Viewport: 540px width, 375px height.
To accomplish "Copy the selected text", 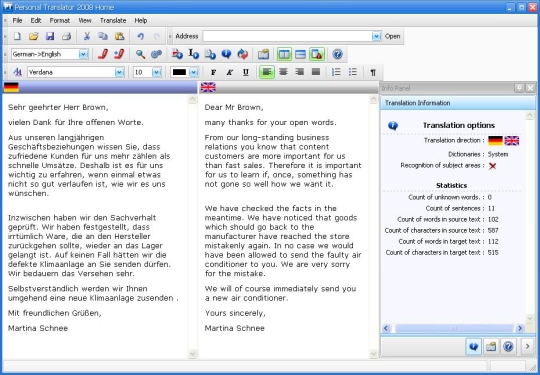I will [x=103, y=36].
